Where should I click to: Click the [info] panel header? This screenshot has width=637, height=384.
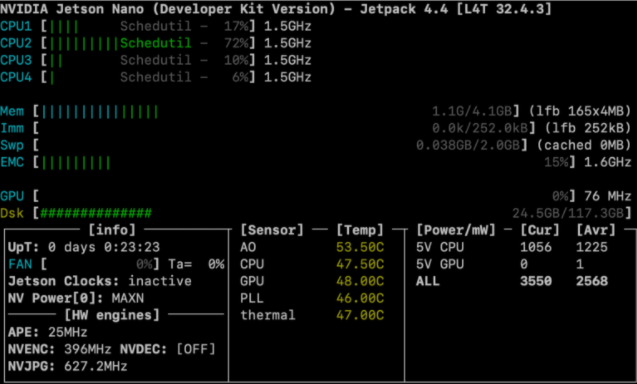coord(112,230)
